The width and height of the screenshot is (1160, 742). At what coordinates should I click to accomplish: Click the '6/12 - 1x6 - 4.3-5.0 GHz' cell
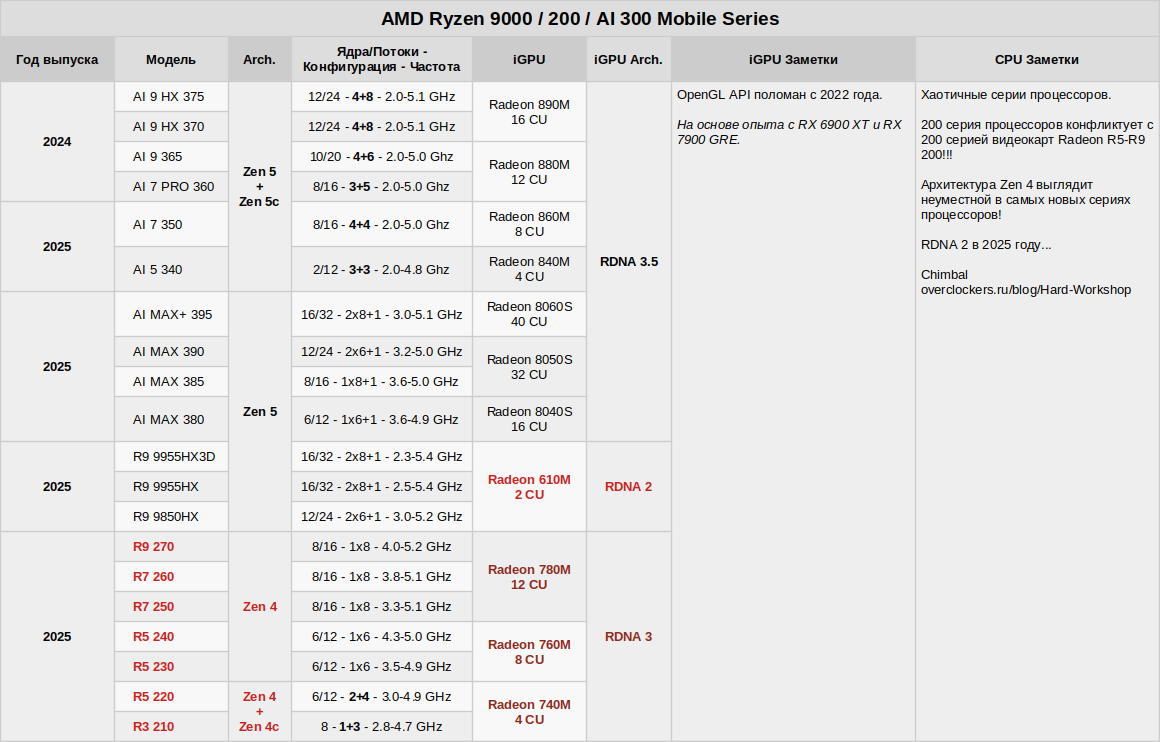pos(382,636)
